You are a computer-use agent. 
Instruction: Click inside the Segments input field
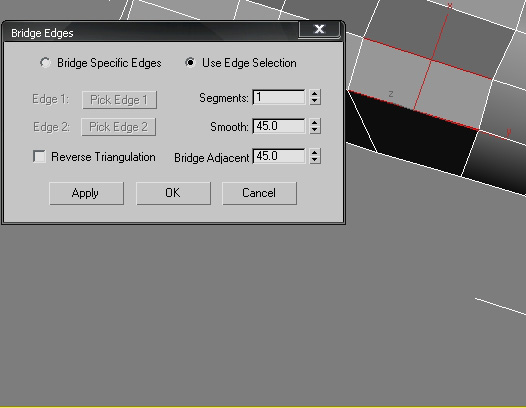pos(279,97)
